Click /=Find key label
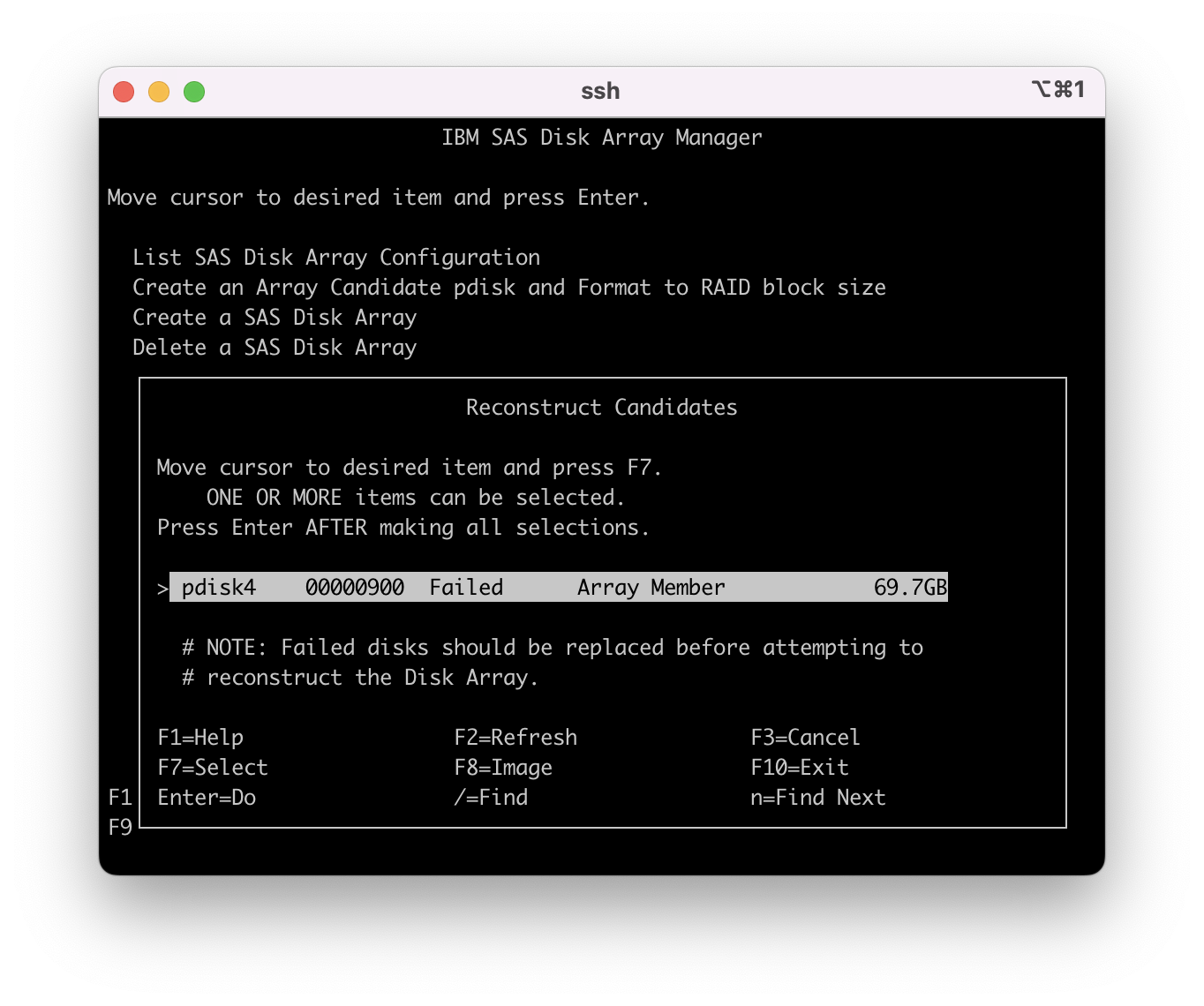 [491, 798]
